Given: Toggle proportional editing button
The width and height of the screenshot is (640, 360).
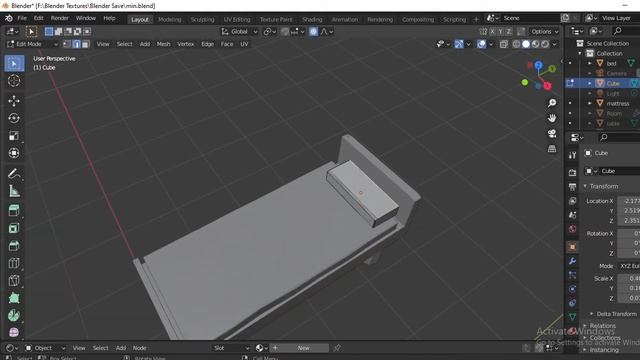Looking at the screenshot, I should tap(313, 31).
